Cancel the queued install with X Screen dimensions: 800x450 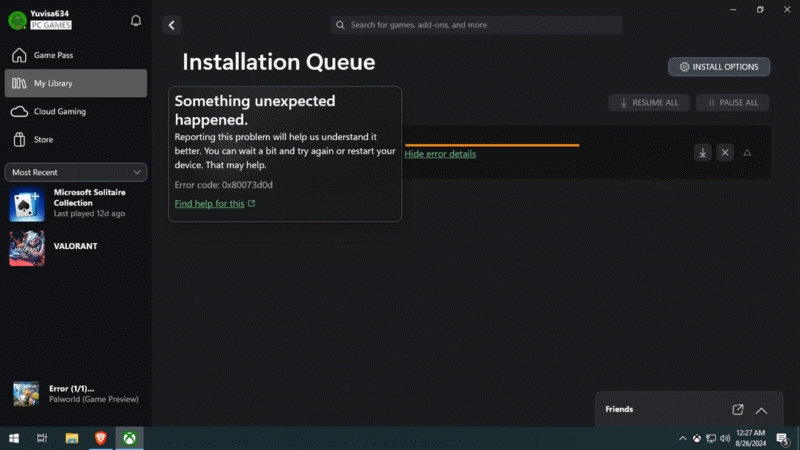(x=725, y=153)
